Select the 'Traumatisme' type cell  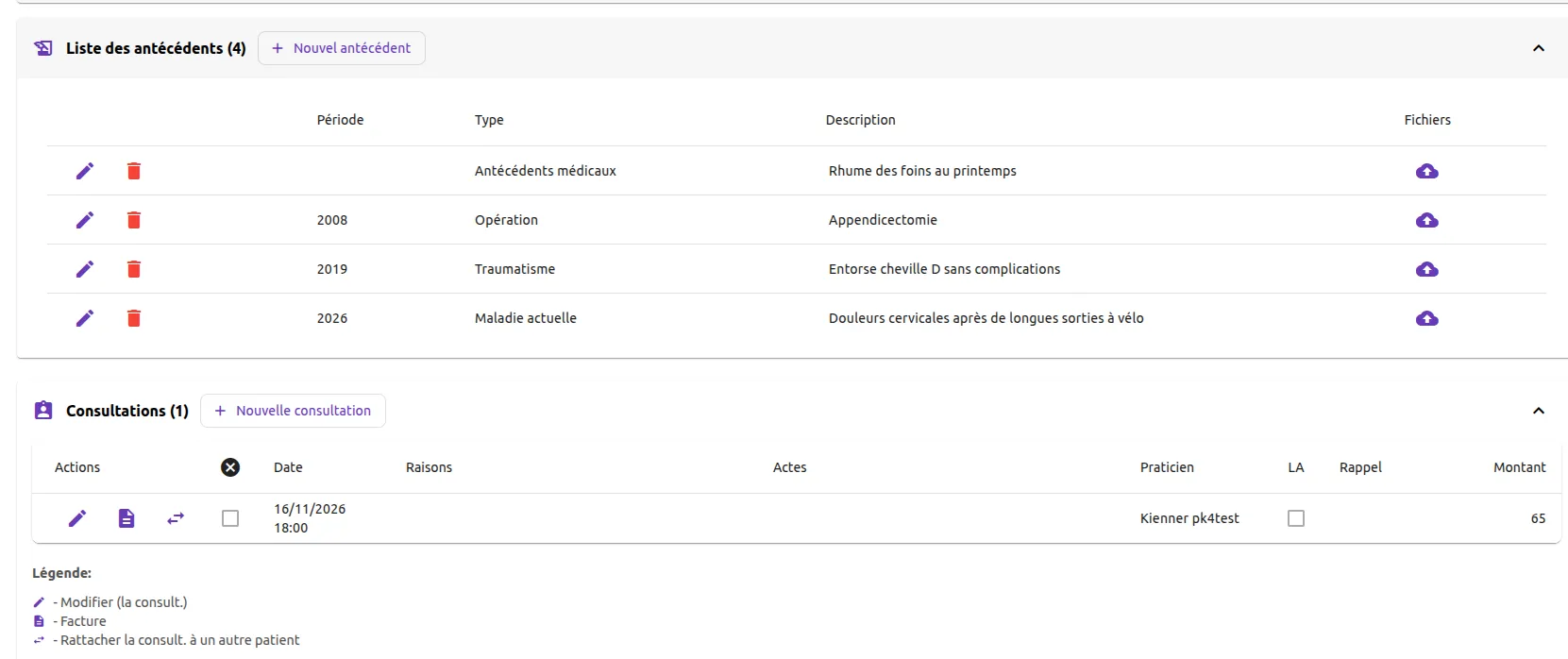(514, 269)
